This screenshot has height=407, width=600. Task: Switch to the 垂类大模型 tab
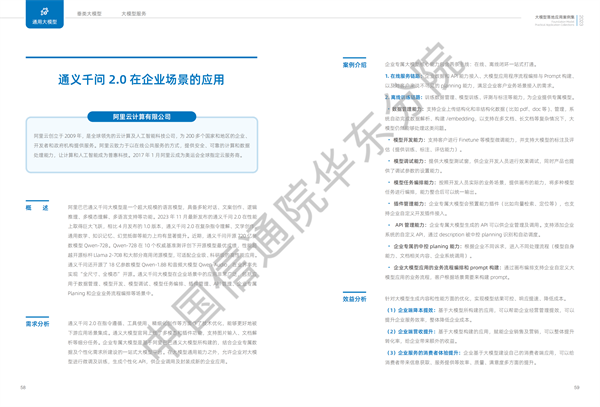[89, 14]
